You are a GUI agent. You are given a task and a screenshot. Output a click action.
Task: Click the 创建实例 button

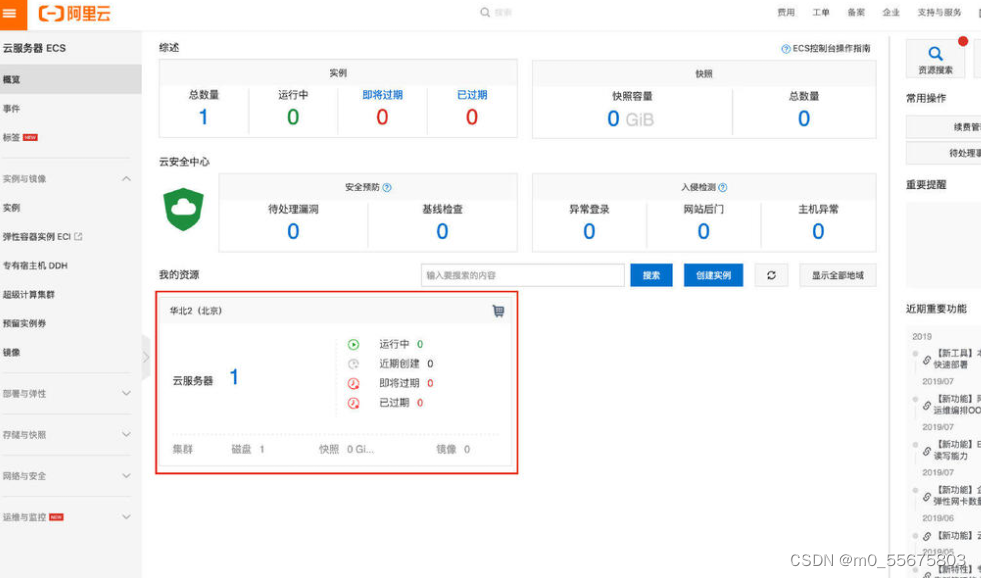click(x=713, y=275)
